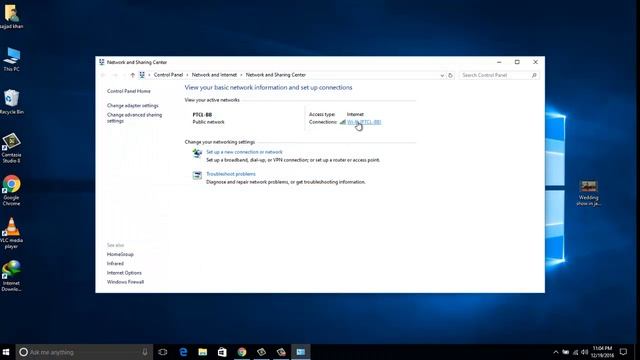Click the address bar network icon
This screenshot has width=640, height=360.
pyautogui.click(x=142, y=75)
